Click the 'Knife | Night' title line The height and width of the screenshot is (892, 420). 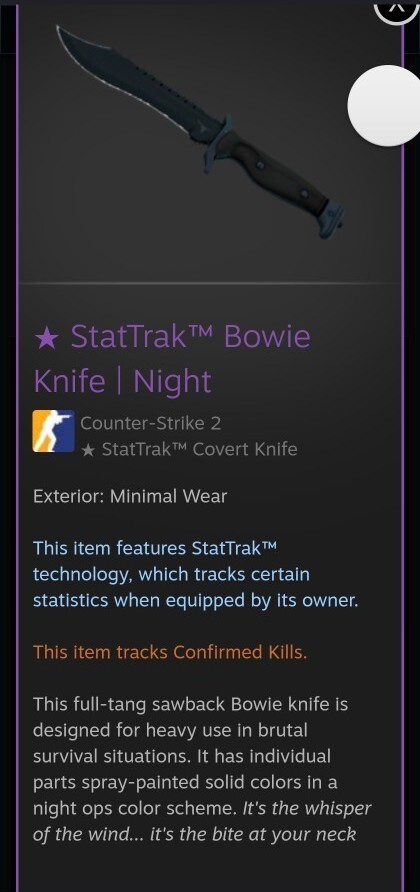tap(122, 381)
